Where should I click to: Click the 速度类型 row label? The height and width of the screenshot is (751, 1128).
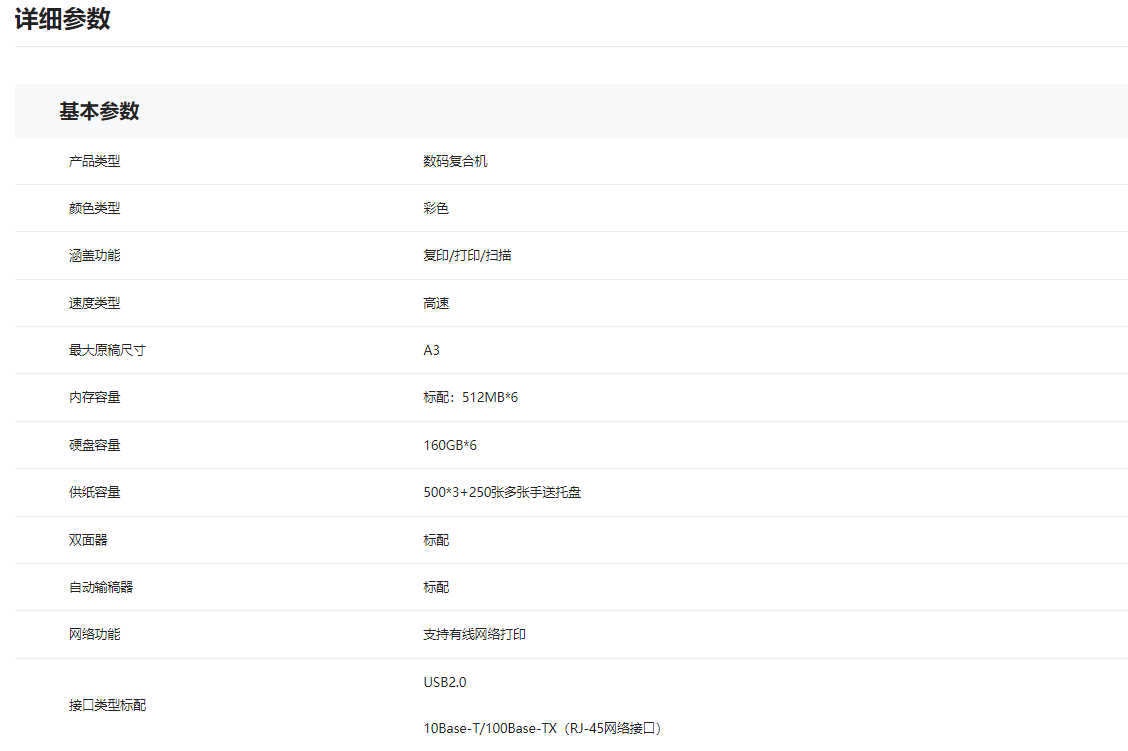(94, 303)
